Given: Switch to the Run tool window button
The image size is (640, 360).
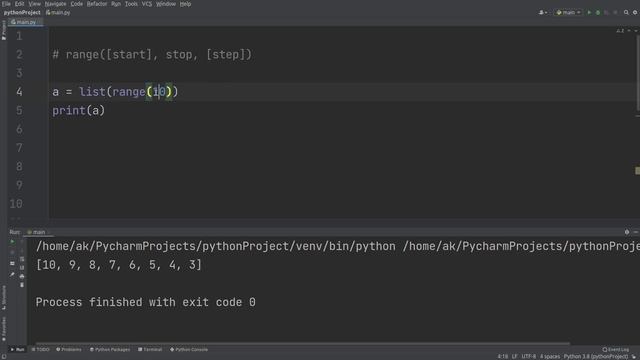Looking at the screenshot, I should pyautogui.click(x=18, y=349).
